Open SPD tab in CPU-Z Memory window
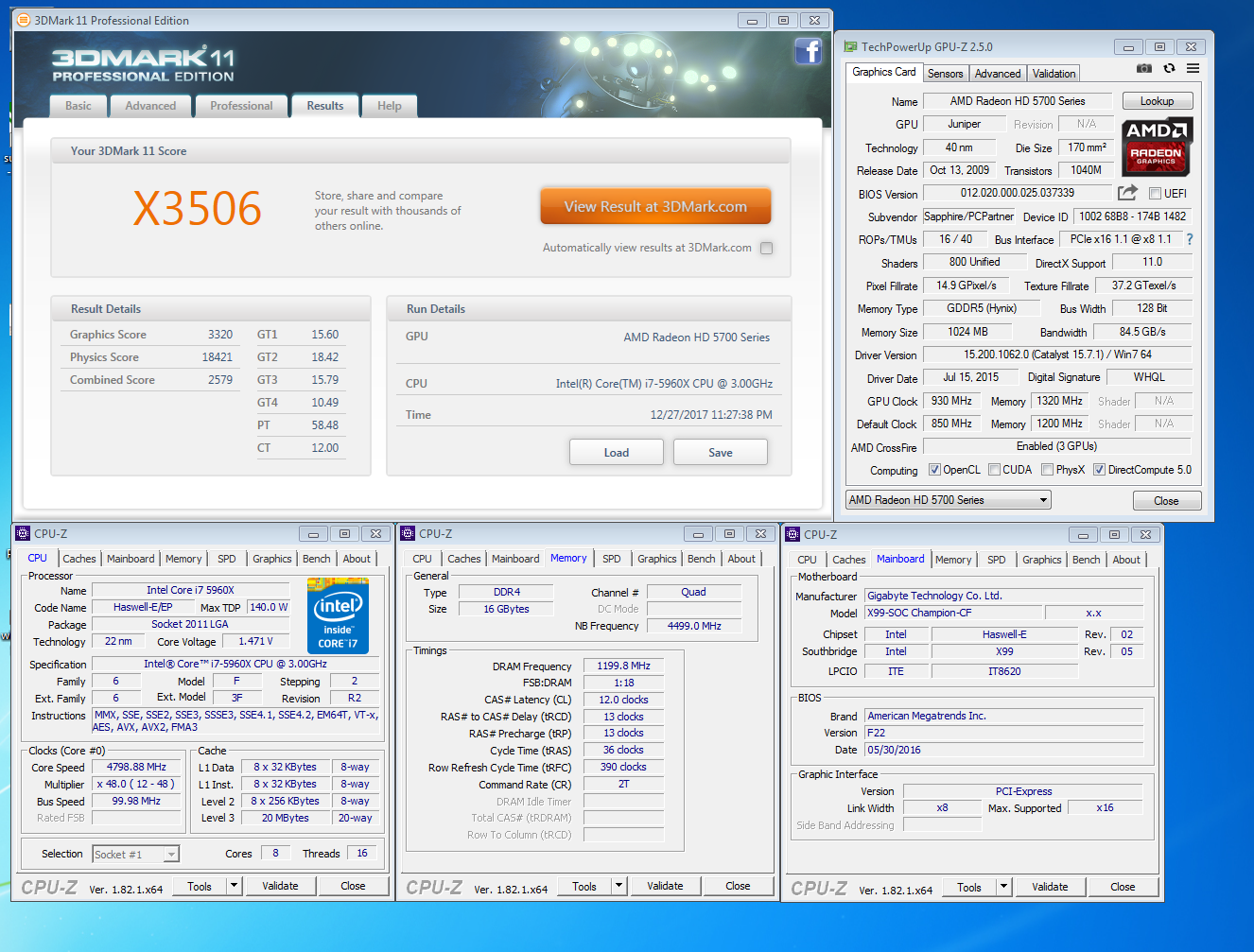 [x=612, y=559]
